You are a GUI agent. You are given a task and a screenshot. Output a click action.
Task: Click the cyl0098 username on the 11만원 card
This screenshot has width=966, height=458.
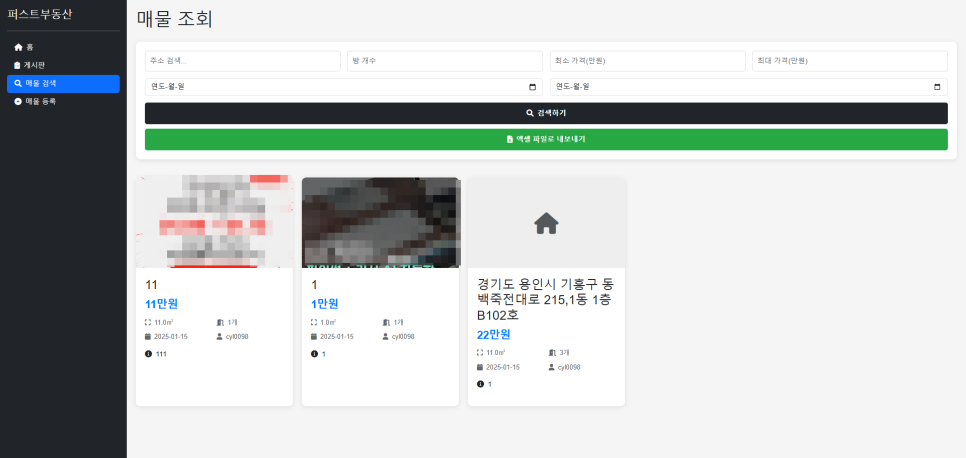237,337
